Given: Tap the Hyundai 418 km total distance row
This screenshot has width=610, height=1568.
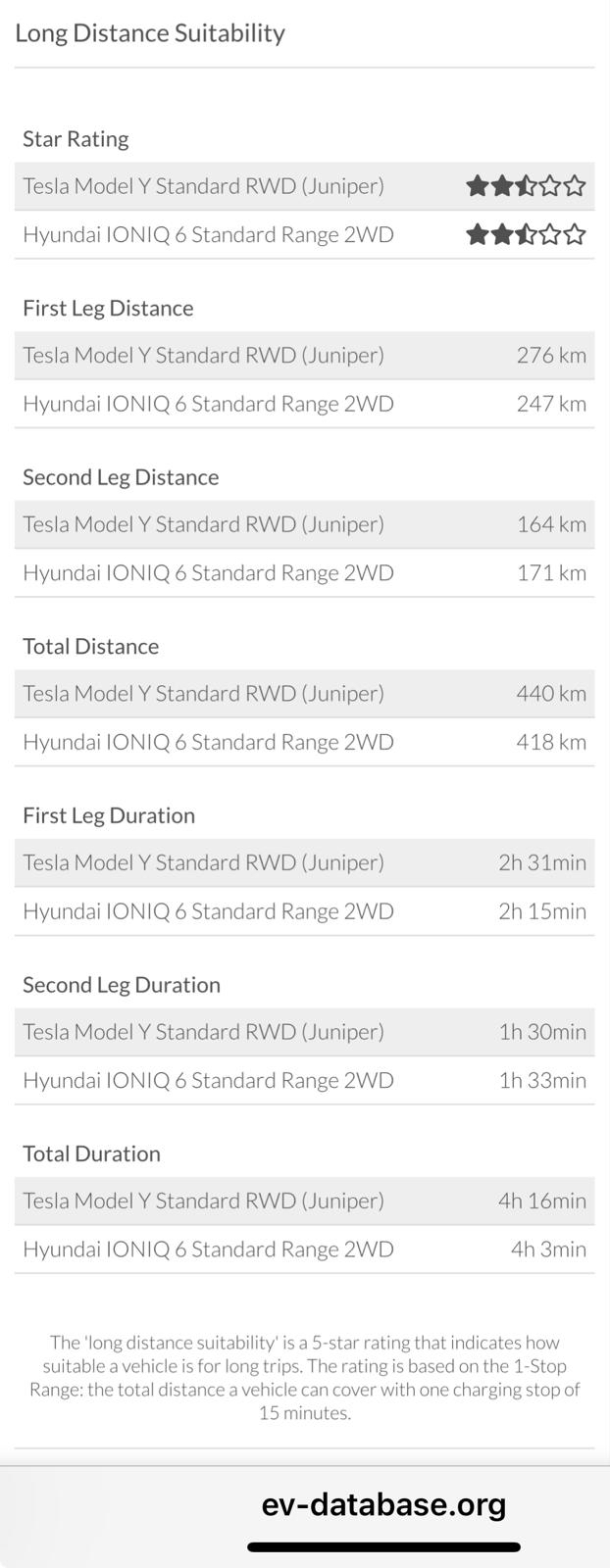Looking at the screenshot, I should coord(304,742).
